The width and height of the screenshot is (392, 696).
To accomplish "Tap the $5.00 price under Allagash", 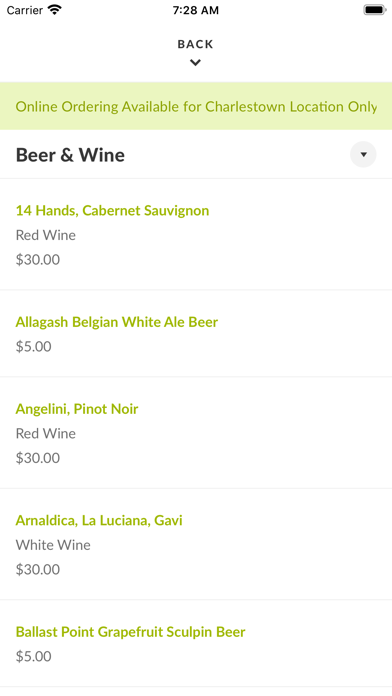I will click(34, 346).
